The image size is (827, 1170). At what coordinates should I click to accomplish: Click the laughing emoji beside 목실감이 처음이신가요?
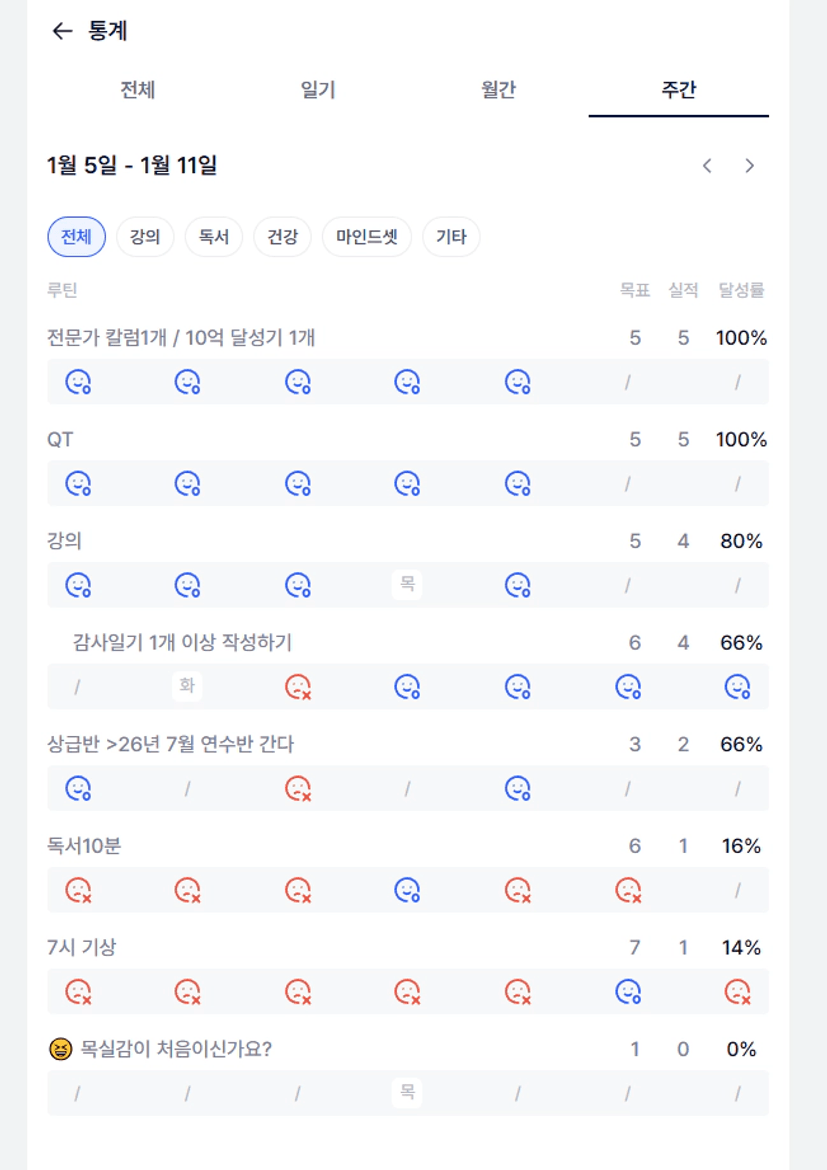coord(60,1050)
